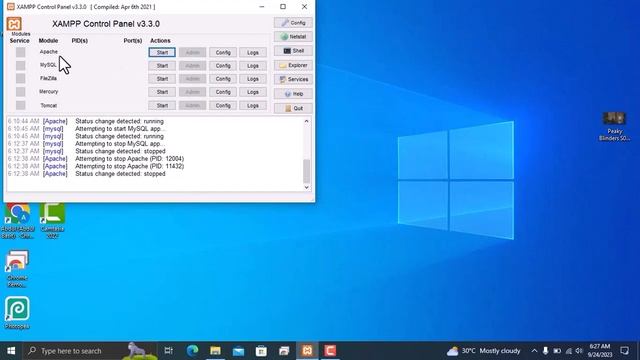Click the Camtasia taskbar icon

pos(330,351)
